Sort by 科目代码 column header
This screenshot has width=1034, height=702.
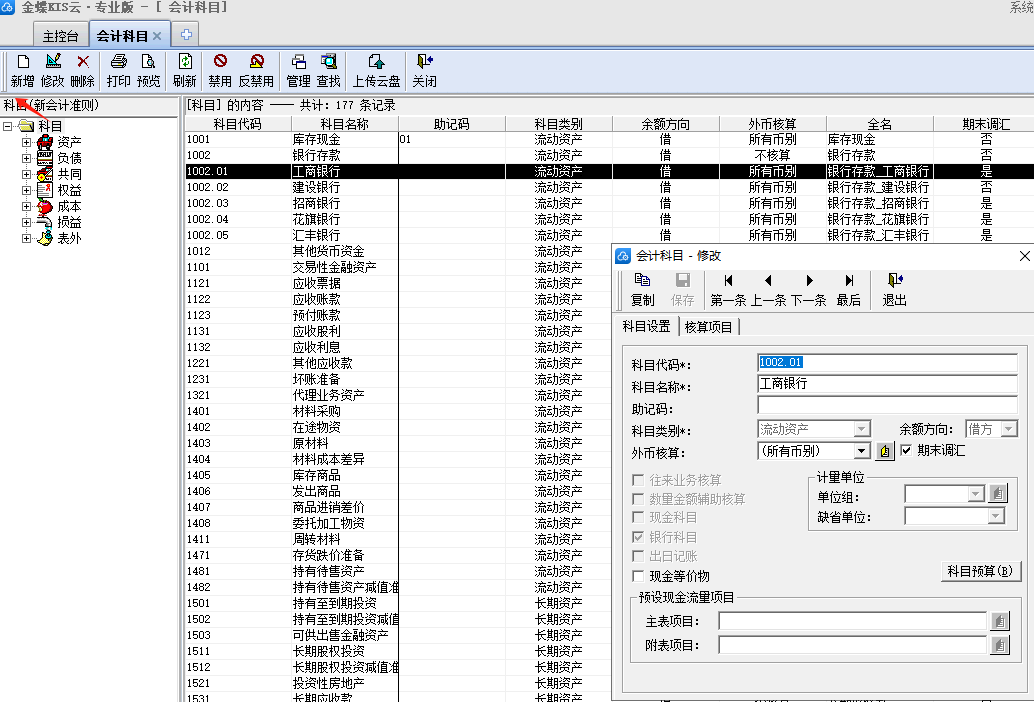click(x=237, y=124)
